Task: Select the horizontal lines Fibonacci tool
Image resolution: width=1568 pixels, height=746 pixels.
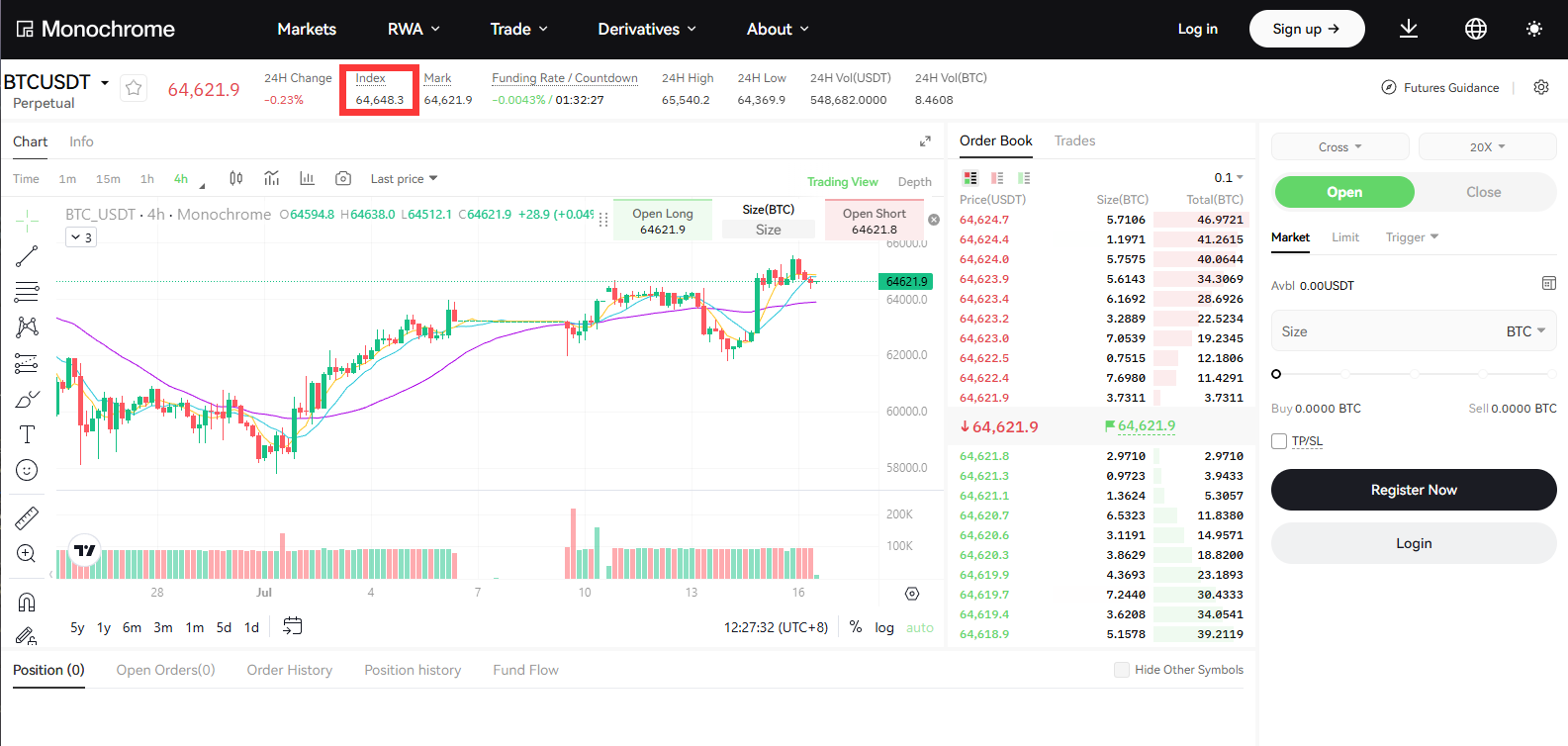Action: [27, 292]
